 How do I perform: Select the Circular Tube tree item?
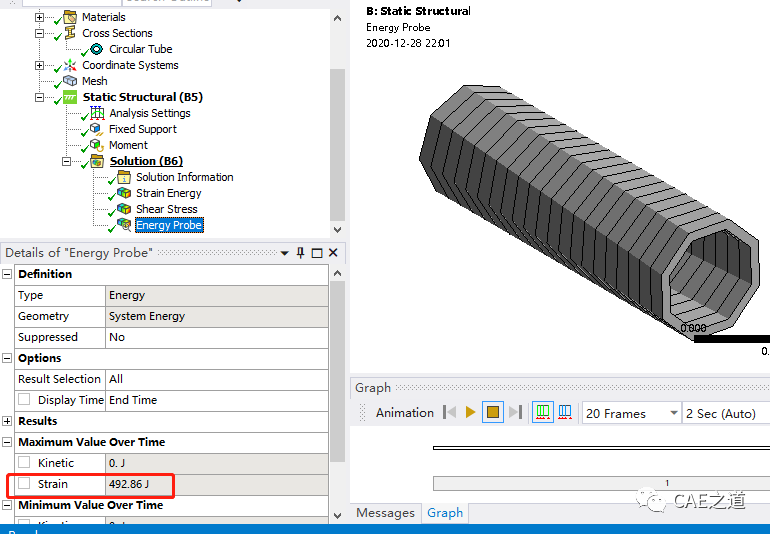pyautogui.click(x=140, y=49)
